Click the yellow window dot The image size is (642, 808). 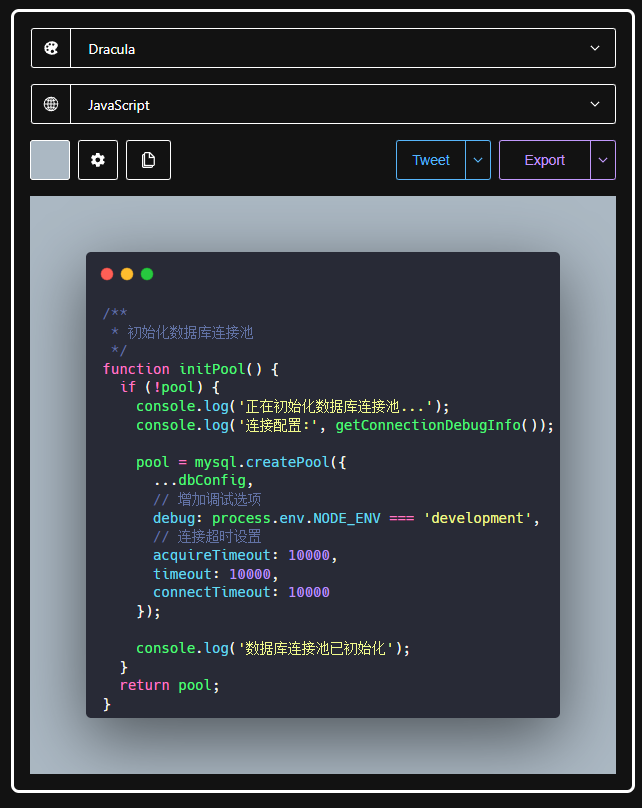(x=127, y=274)
